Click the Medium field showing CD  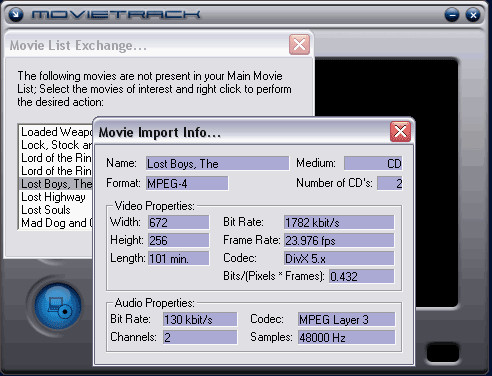point(373,164)
